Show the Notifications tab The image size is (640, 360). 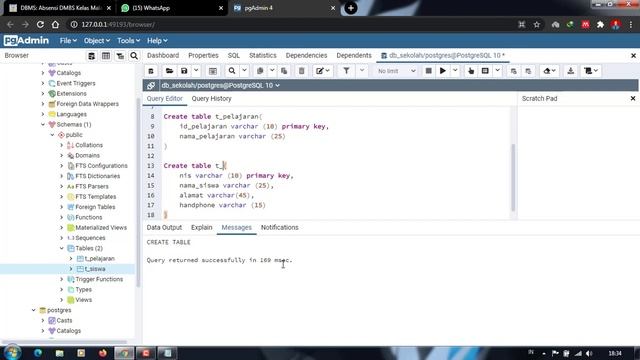[x=280, y=228]
